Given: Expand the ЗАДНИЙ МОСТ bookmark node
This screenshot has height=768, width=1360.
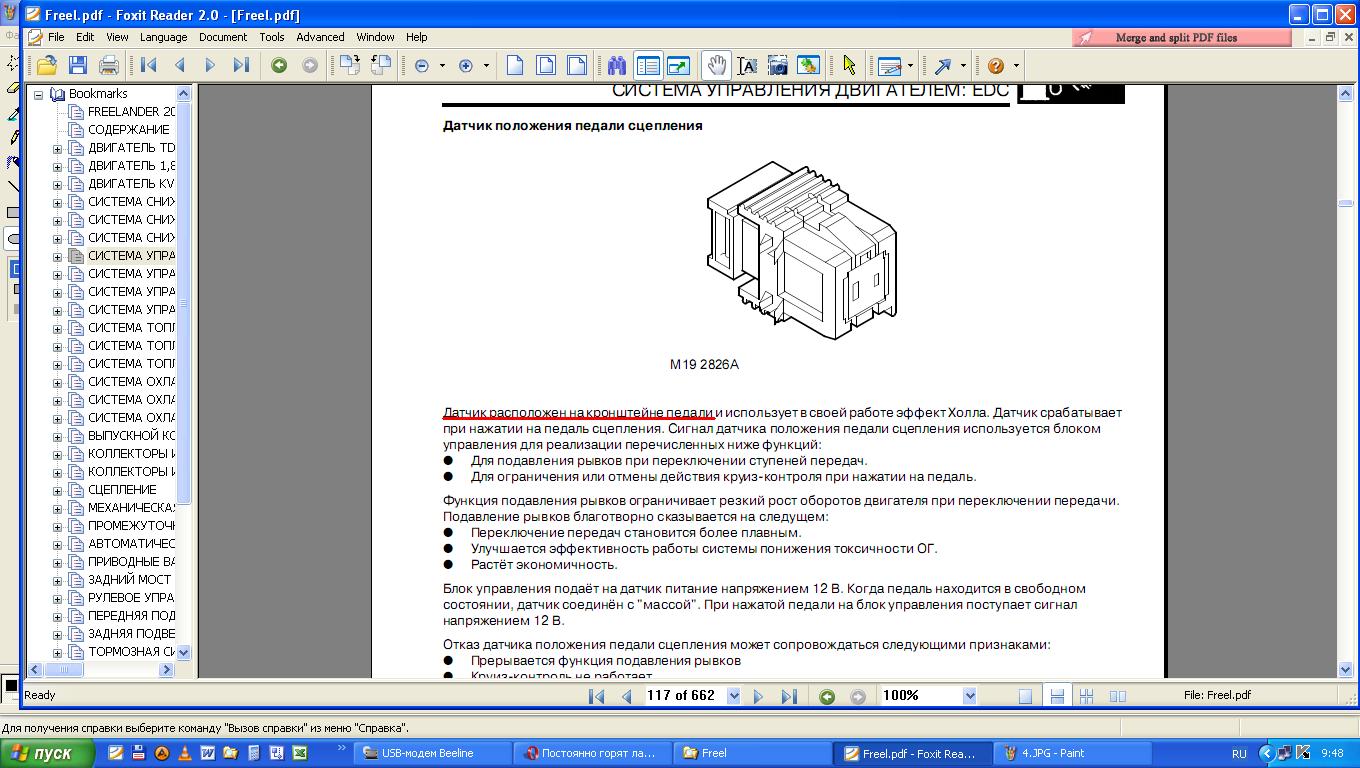Looking at the screenshot, I should (57, 580).
